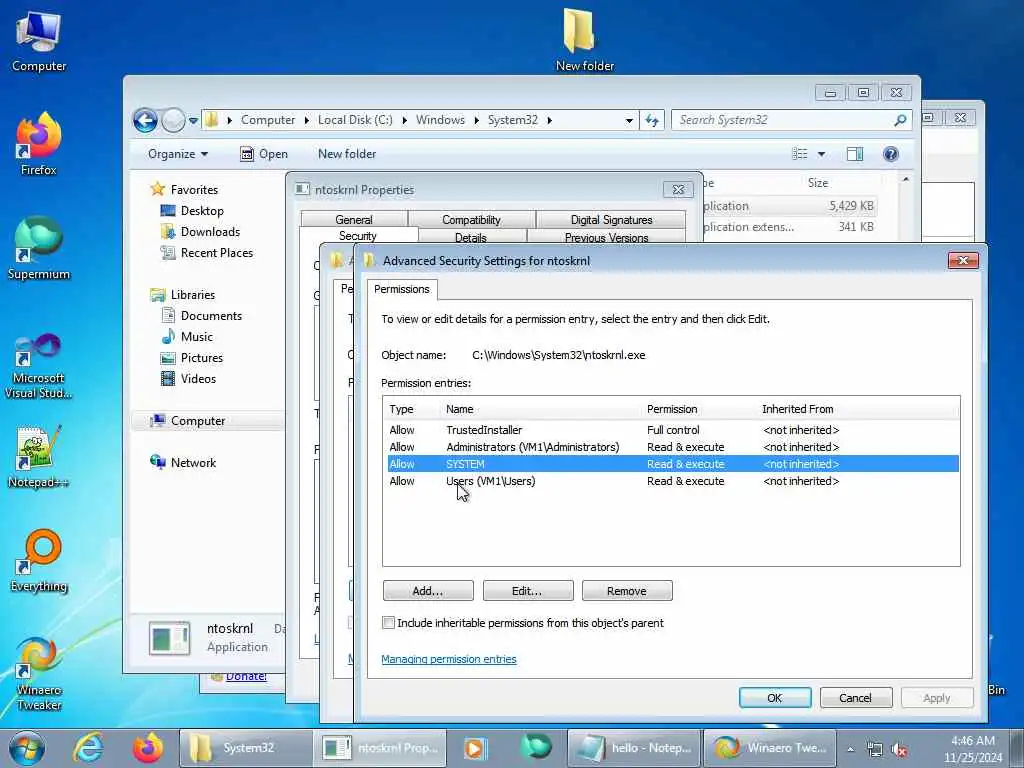Viewport: 1024px width, 768px height.
Task: Open the Previous Versions tab
Action: [x=606, y=237]
